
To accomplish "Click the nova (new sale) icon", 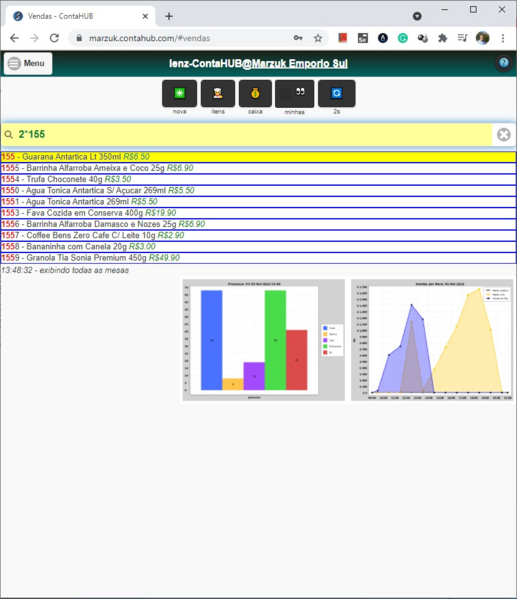I will tap(180, 93).
